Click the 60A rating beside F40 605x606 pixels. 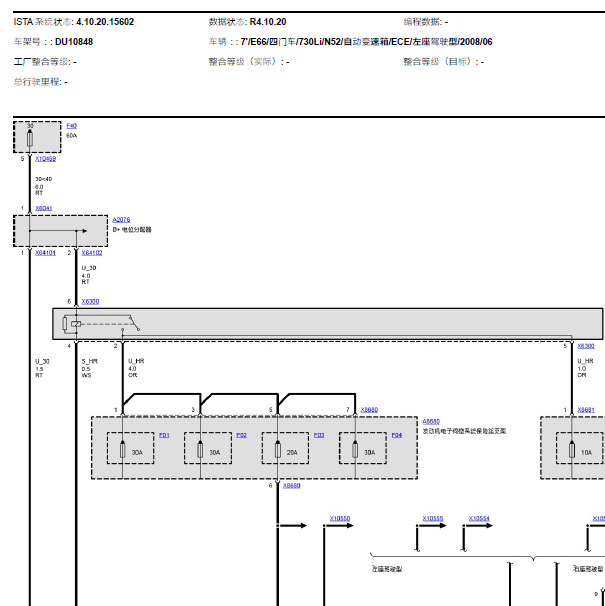click(72, 136)
